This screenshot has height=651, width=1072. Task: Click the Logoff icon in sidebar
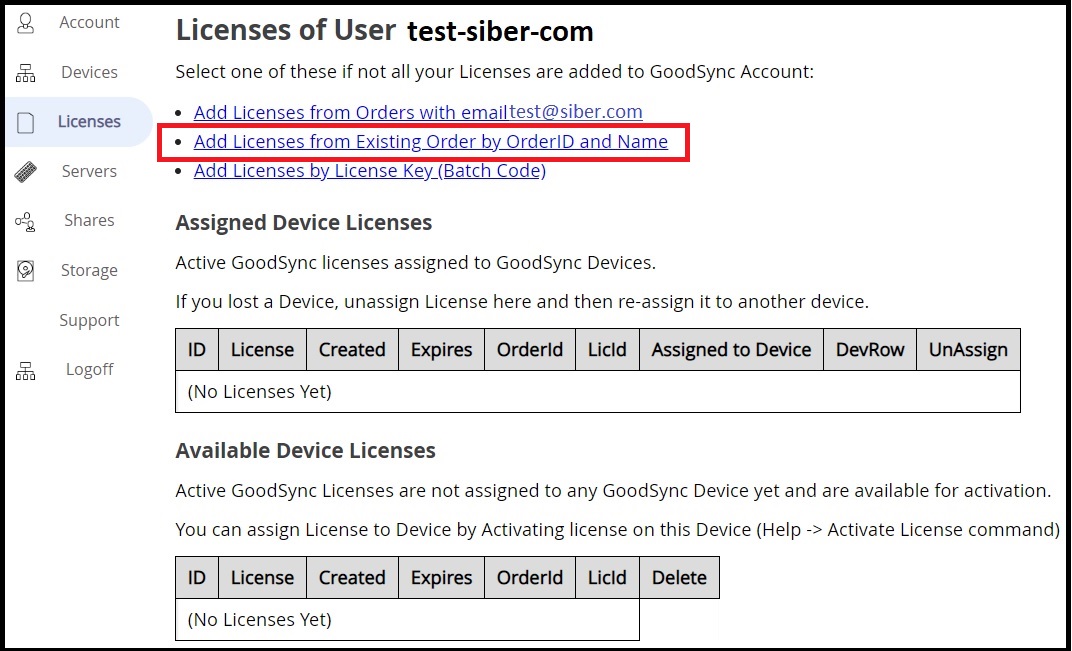(x=26, y=370)
